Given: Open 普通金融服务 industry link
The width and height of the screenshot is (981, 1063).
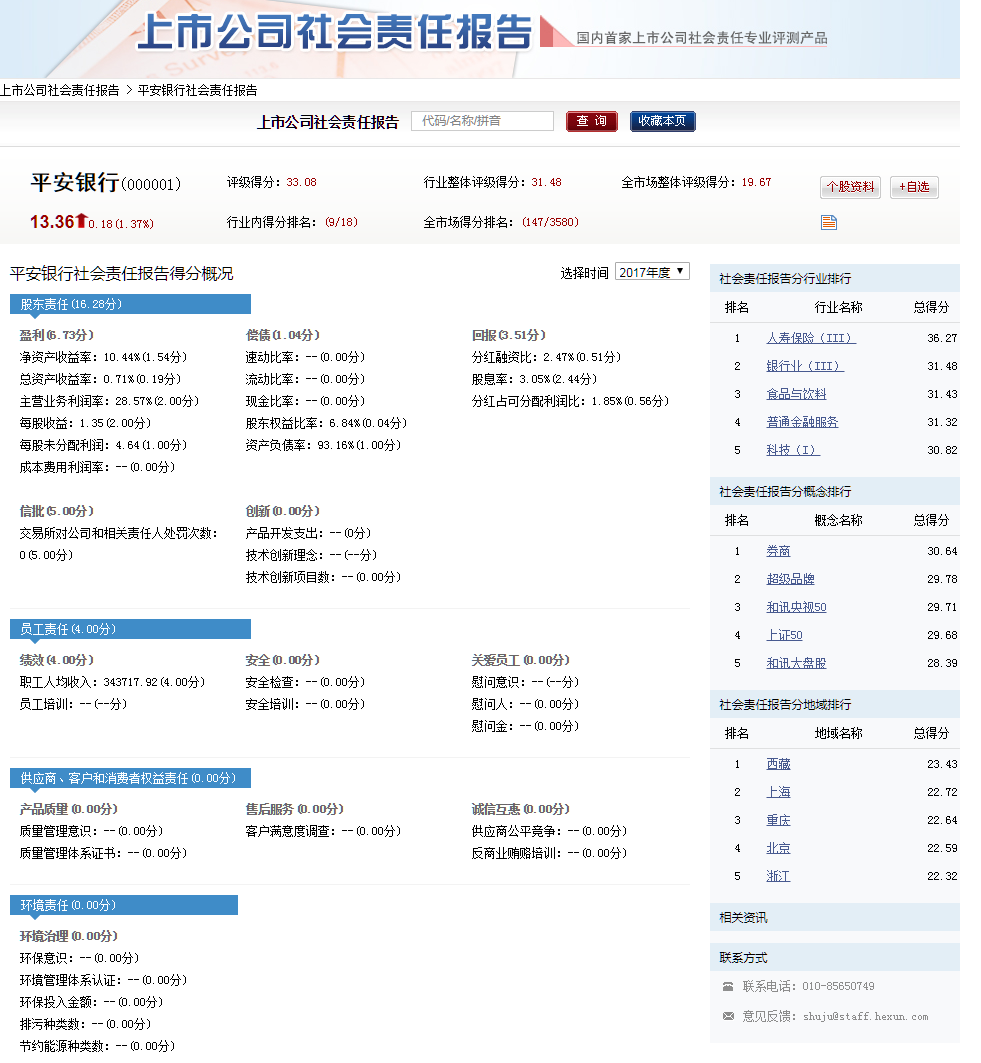Looking at the screenshot, I should pos(802,422).
